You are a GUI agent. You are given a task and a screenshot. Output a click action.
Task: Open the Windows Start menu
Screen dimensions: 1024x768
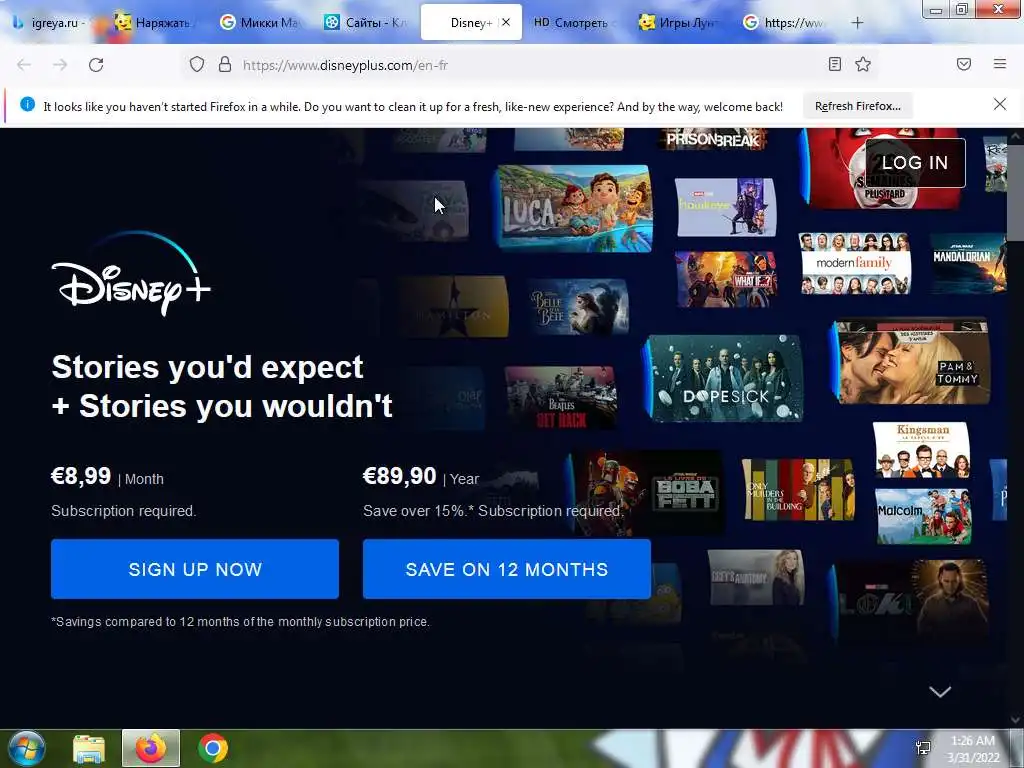point(26,748)
